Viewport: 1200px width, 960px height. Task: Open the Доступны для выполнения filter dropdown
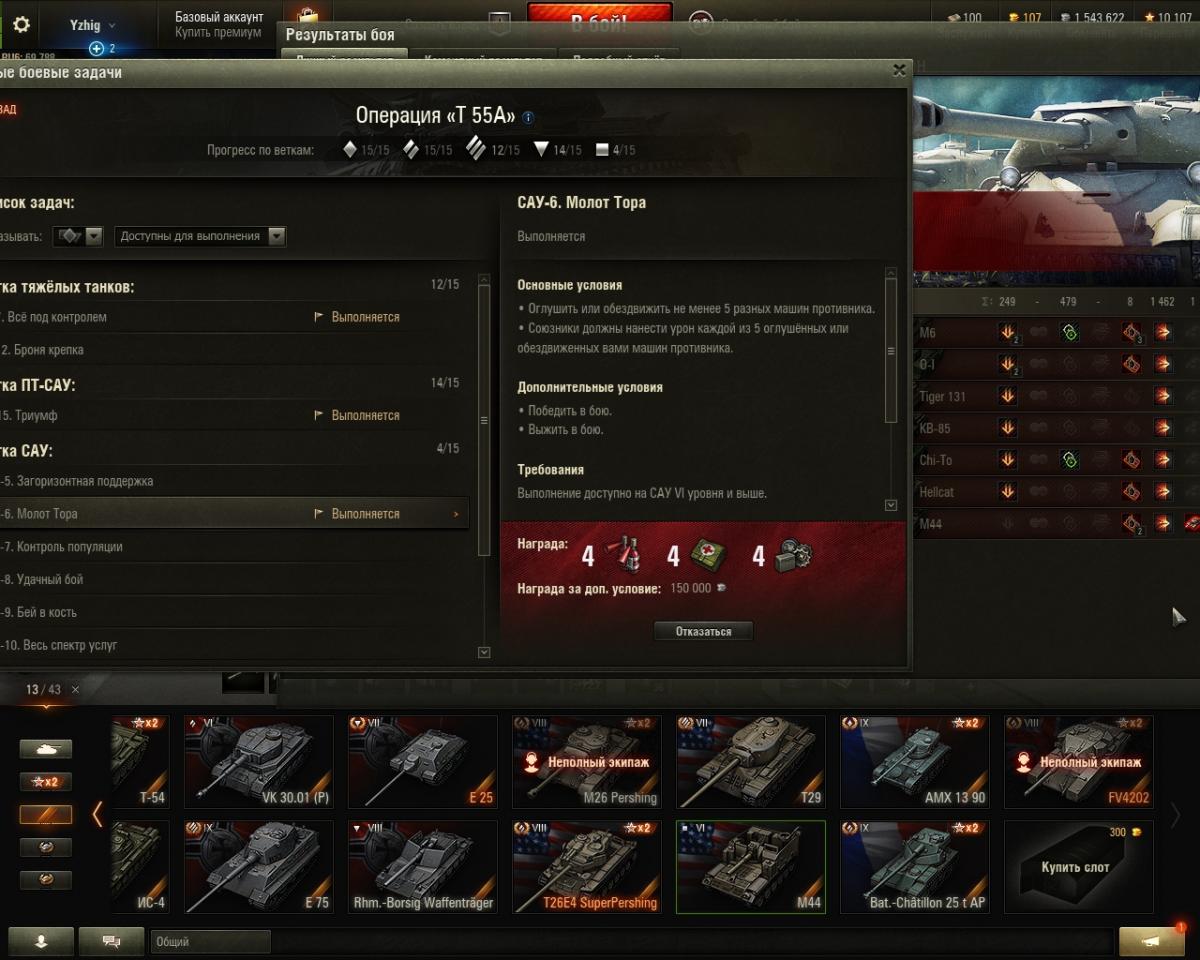coord(201,237)
